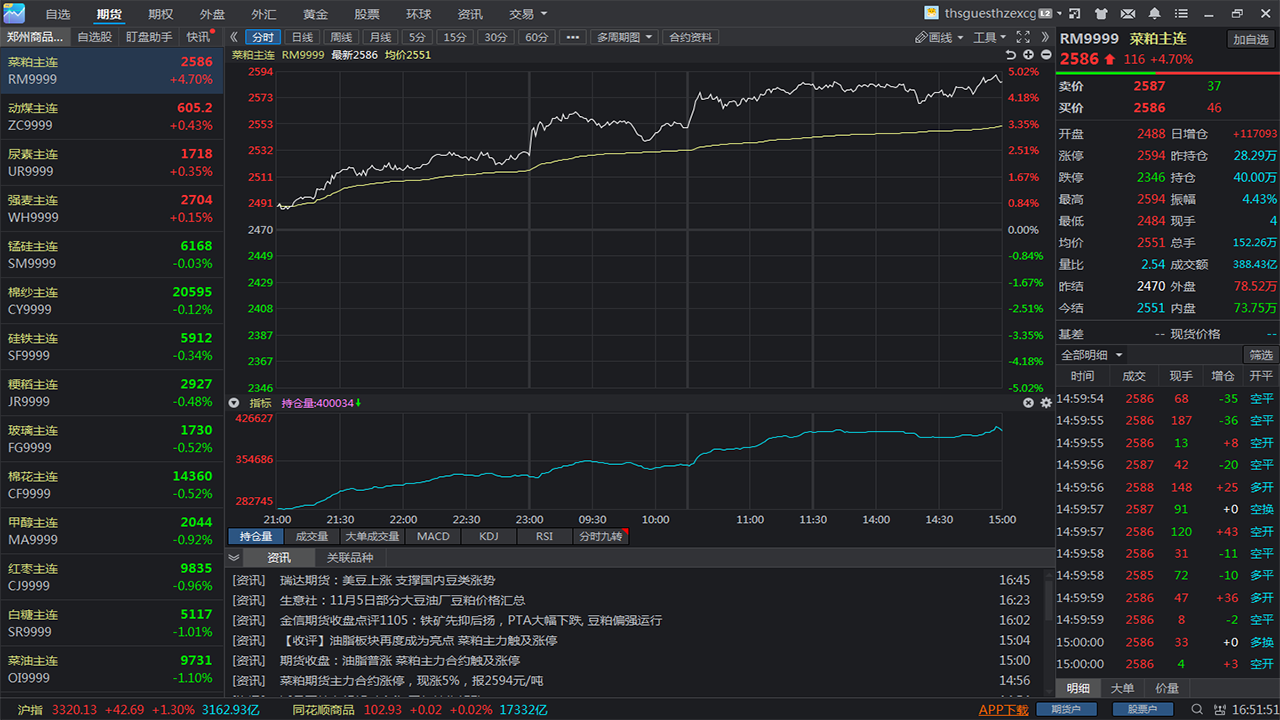Collapse the watchlist with the left arrow control
Image resolution: width=1280 pixels, height=720 pixels.
(232, 37)
